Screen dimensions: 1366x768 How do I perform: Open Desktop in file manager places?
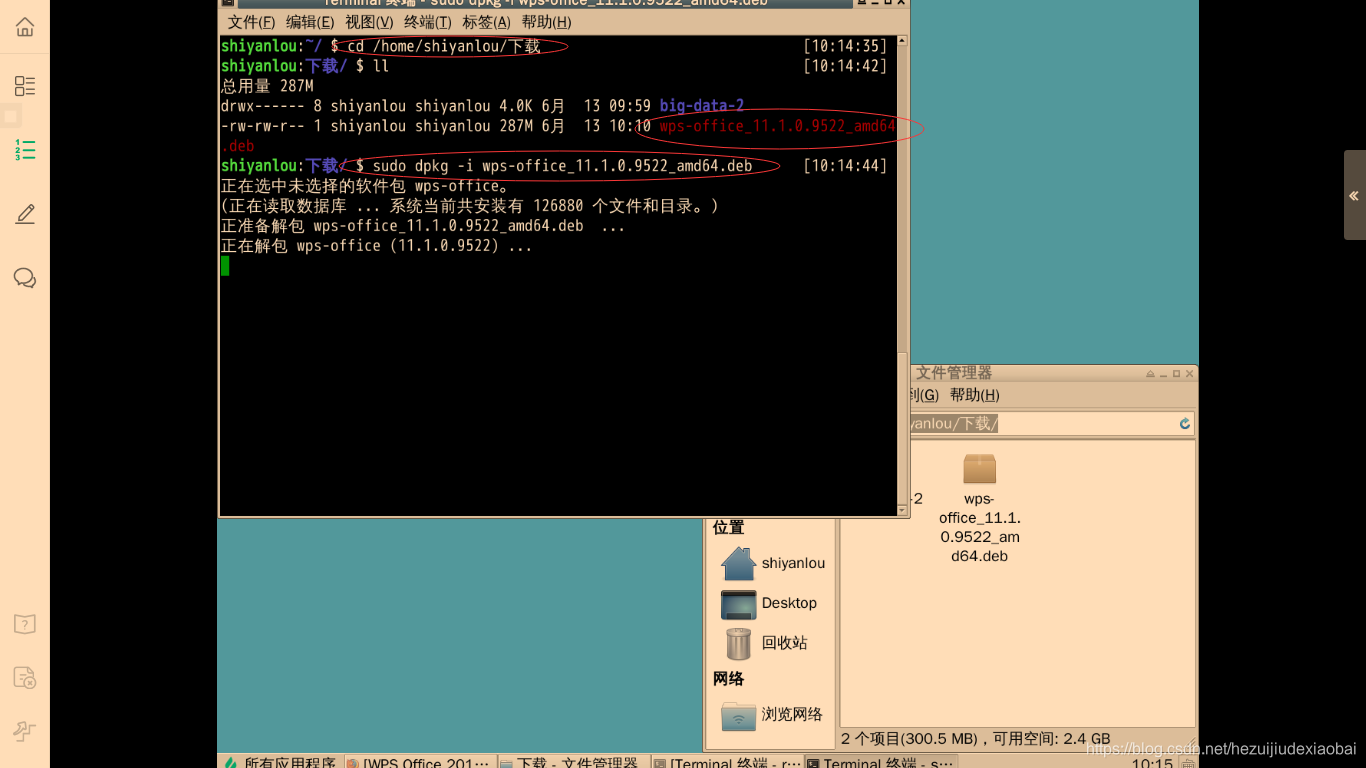click(x=769, y=603)
